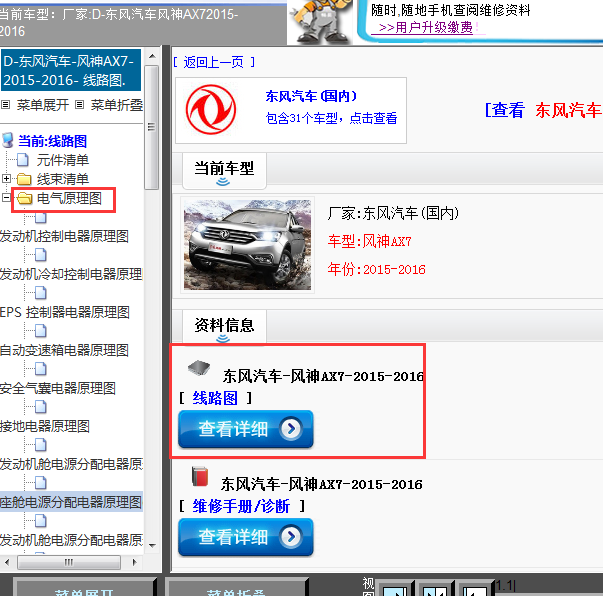Select 当前:线路图 in the tree
Image resolution: width=603 pixels, height=596 pixels.
click(x=53, y=141)
